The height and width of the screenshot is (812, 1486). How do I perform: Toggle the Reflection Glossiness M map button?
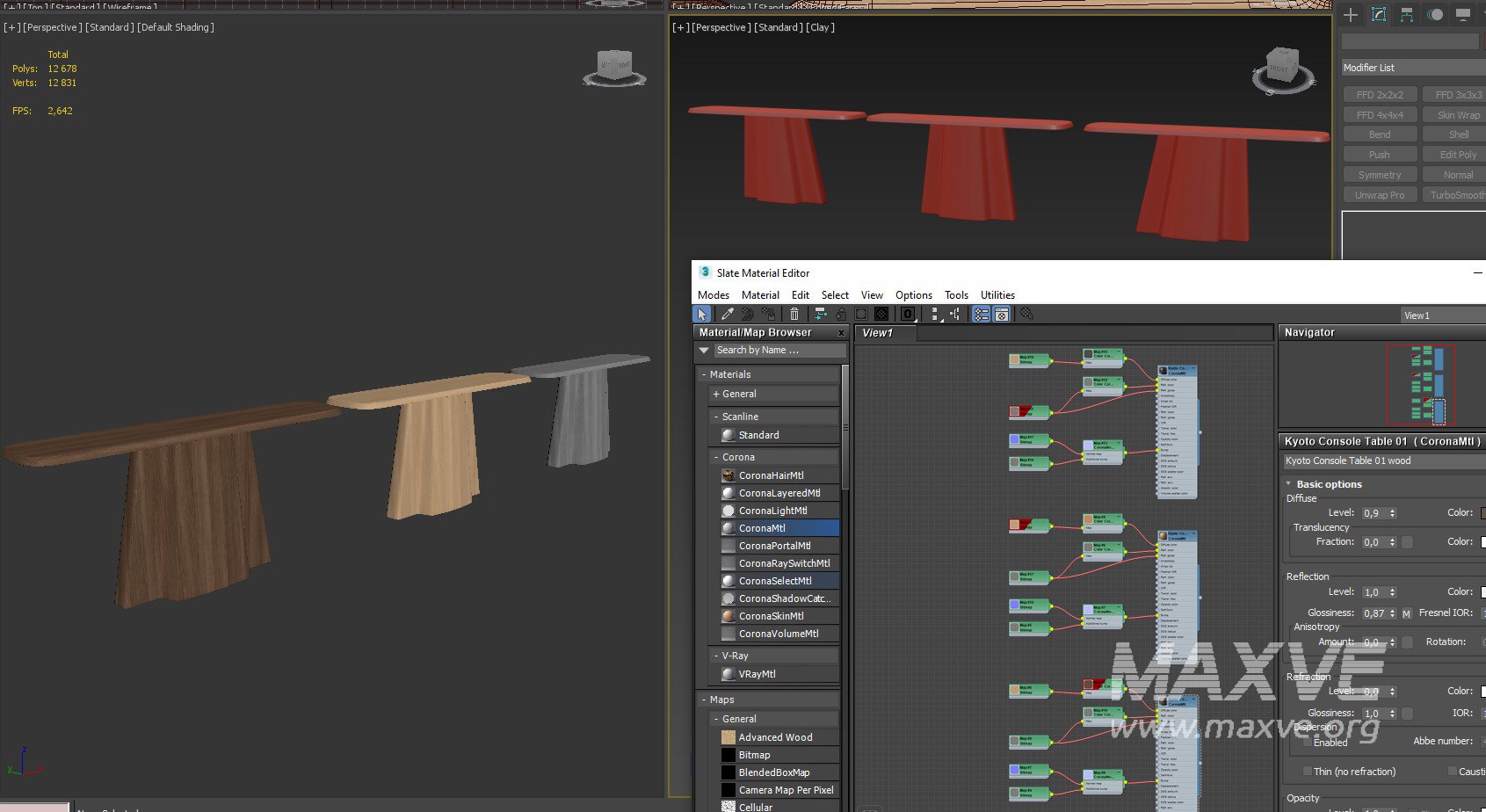tap(1406, 613)
